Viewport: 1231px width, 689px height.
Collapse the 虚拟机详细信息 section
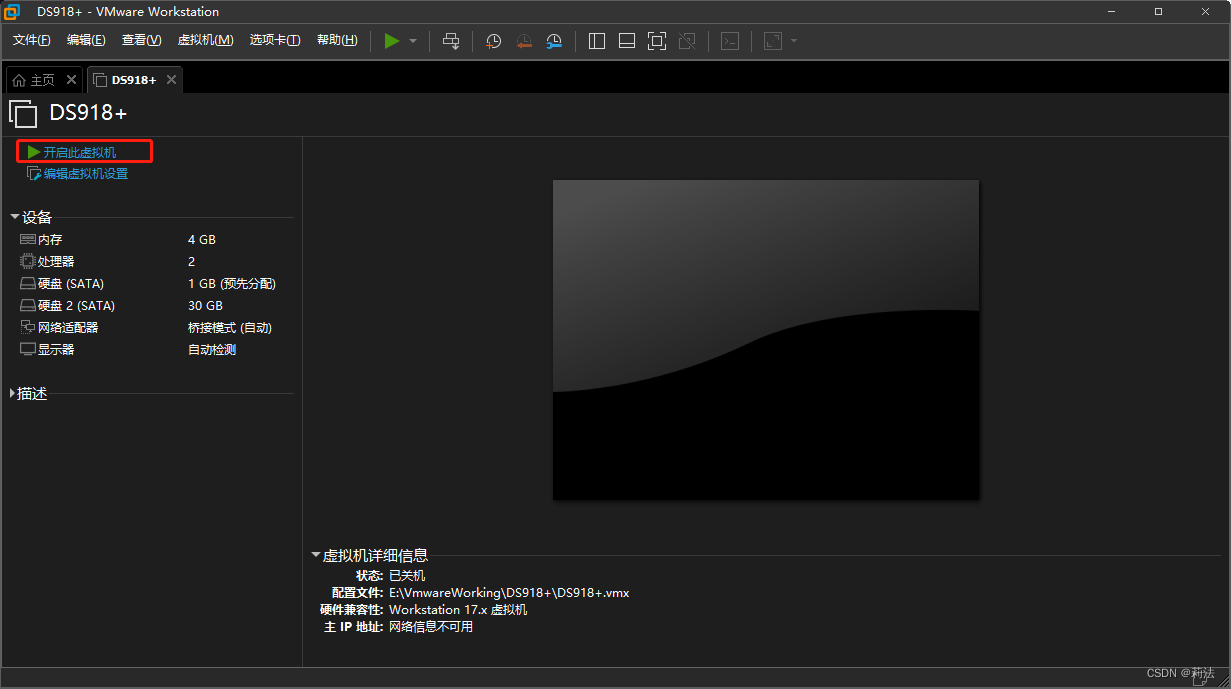316,555
